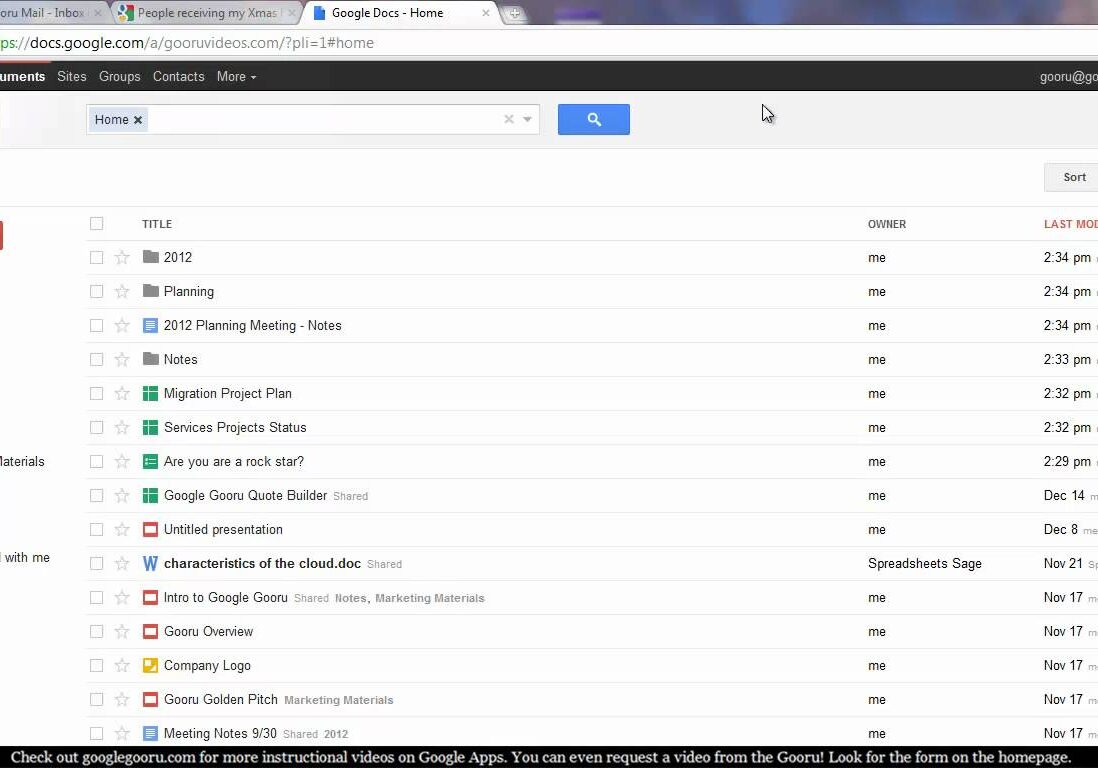Click the Planning folder icon
Screen dimensions: 1098x768
point(151,291)
